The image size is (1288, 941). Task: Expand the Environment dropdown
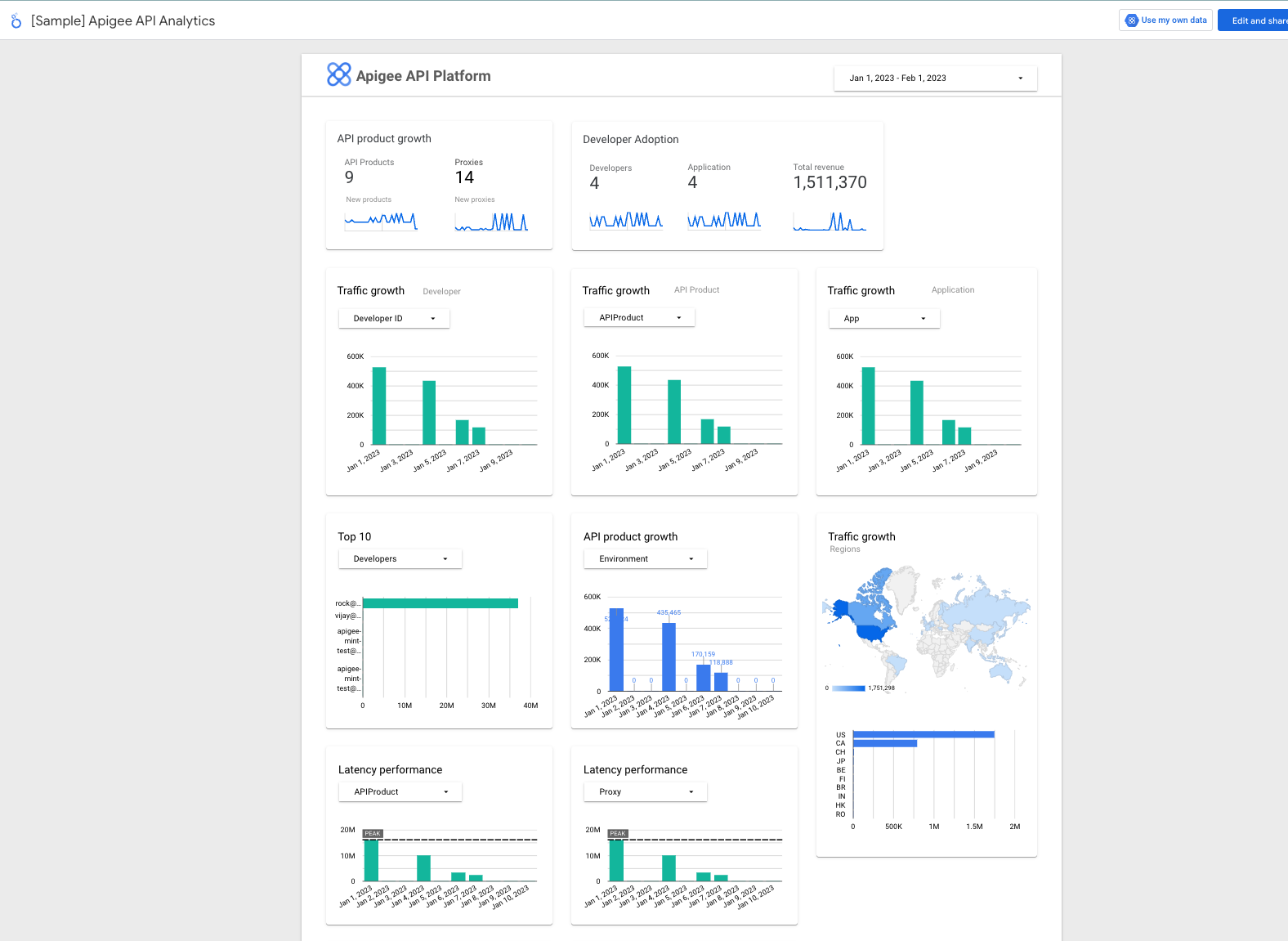pyautogui.click(x=646, y=559)
